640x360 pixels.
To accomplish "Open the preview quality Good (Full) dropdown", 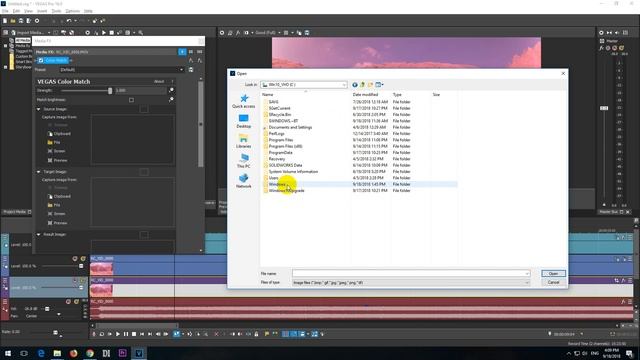I will pyautogui.click(x=267, y=33).
